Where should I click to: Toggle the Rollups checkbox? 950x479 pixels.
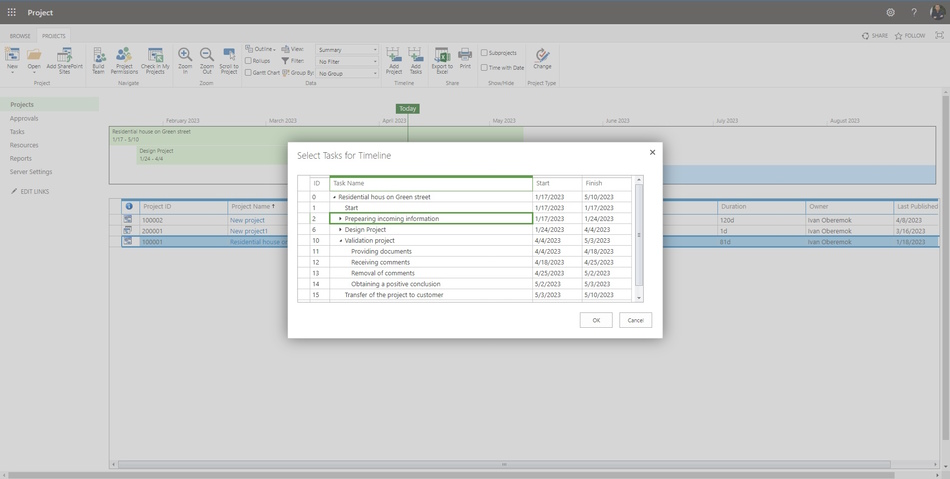248,61
